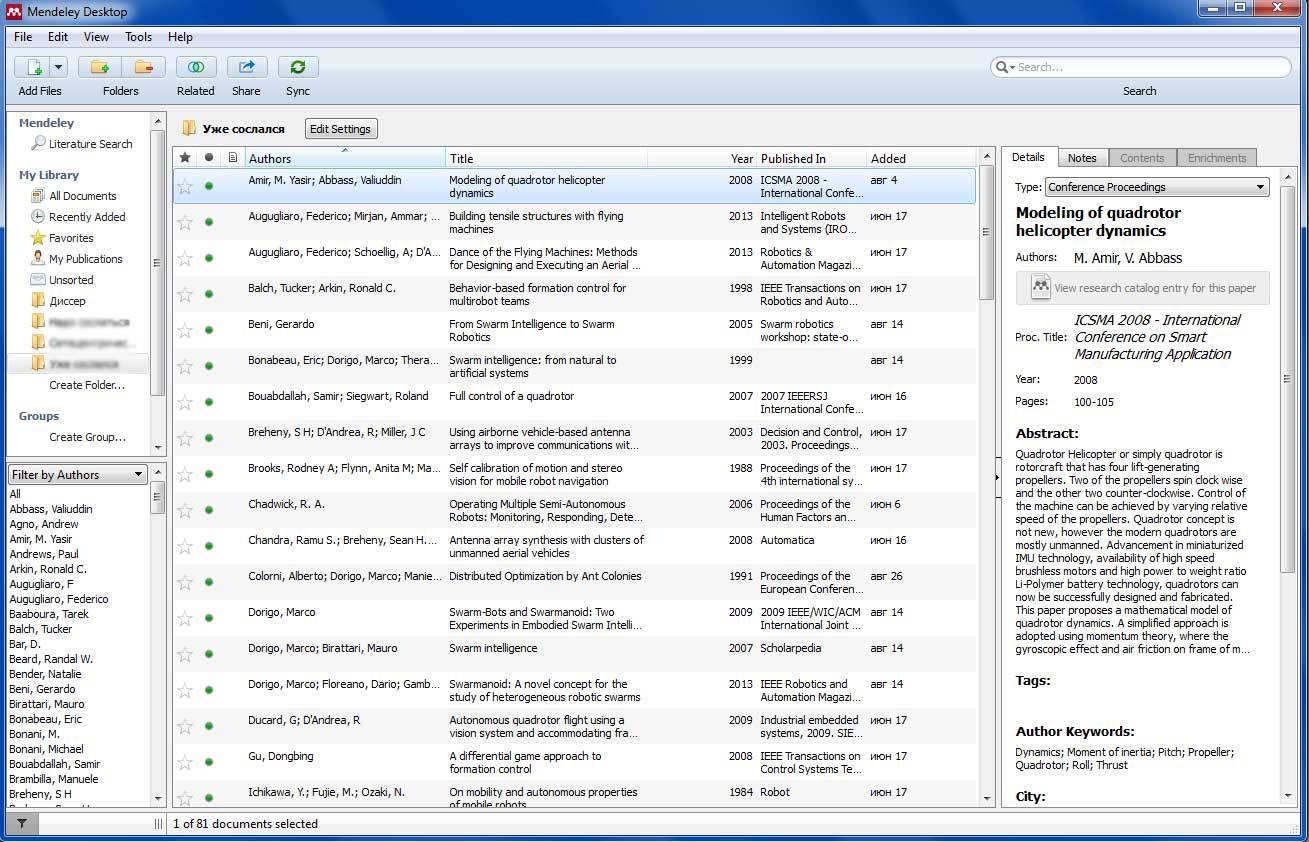Click the Share toolbar icon
Image resolution: width=1309 pixels, height=842 pixels.
click(246, 67)
